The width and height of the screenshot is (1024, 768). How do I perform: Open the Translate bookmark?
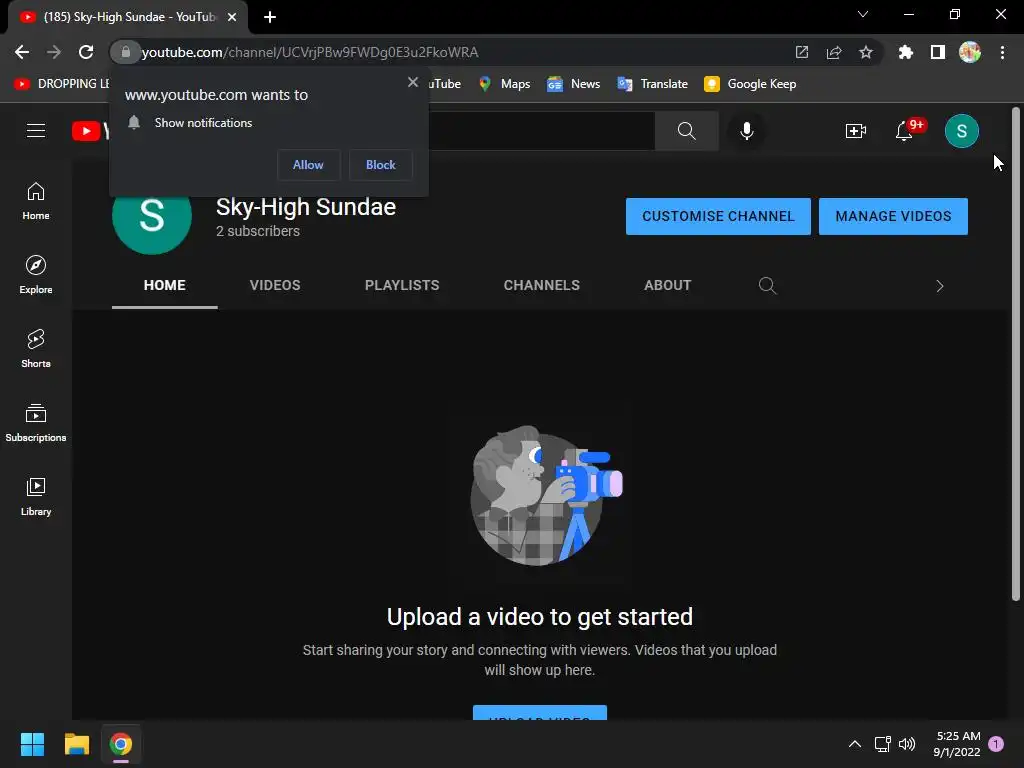652,84
